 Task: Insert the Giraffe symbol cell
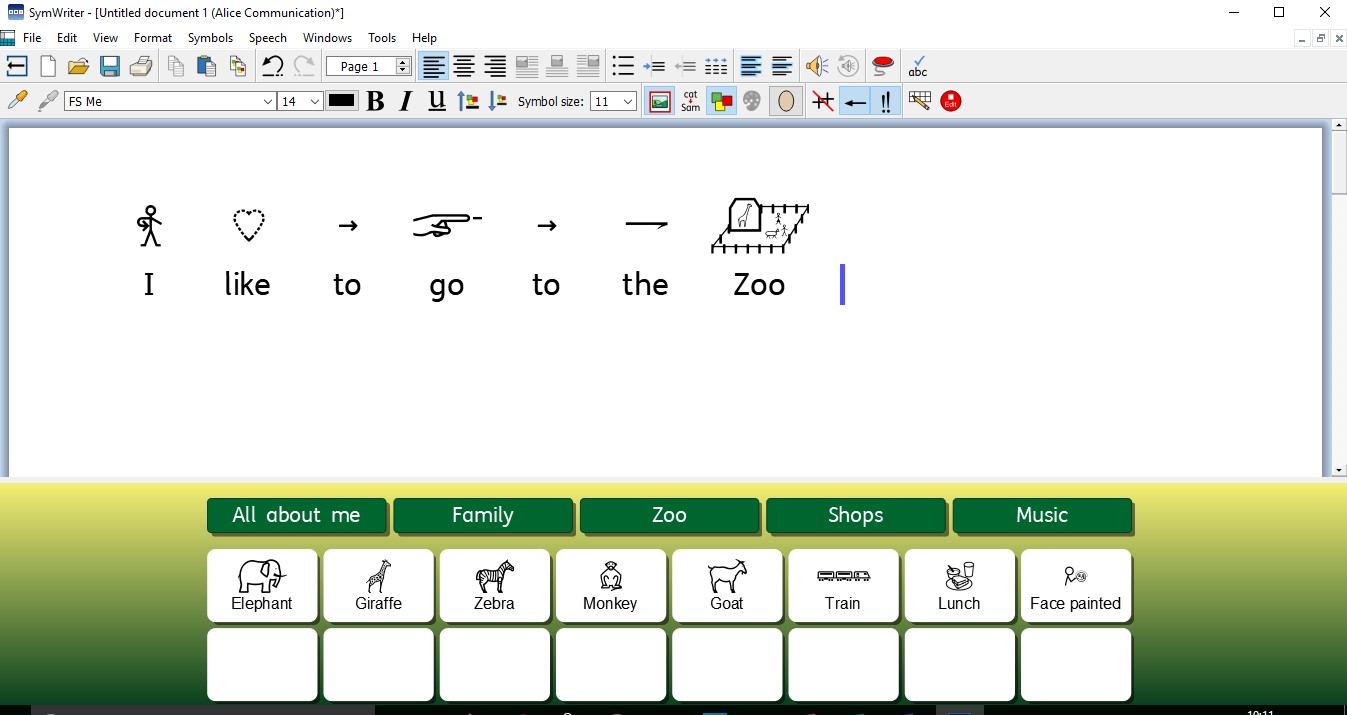pyautogui.click(x=378, y=585)
